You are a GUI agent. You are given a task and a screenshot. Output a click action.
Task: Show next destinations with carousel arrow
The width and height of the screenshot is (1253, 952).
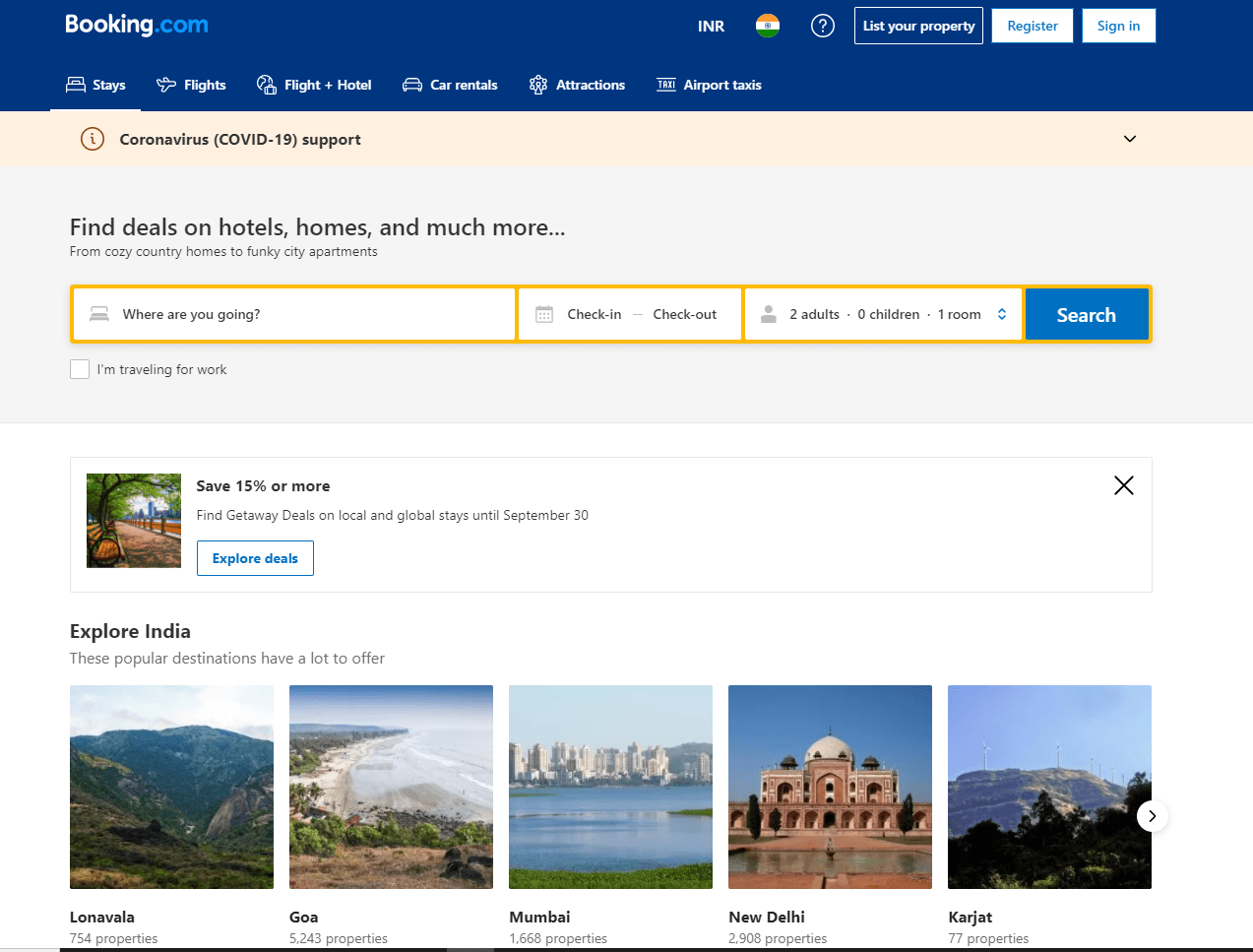pyautogui.click(x=1153, y=816)
